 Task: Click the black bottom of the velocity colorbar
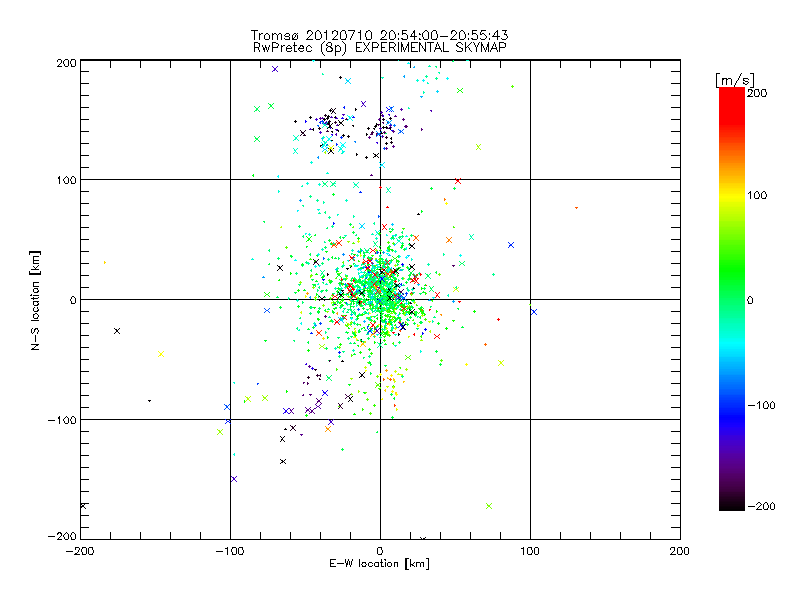[732, 504]
